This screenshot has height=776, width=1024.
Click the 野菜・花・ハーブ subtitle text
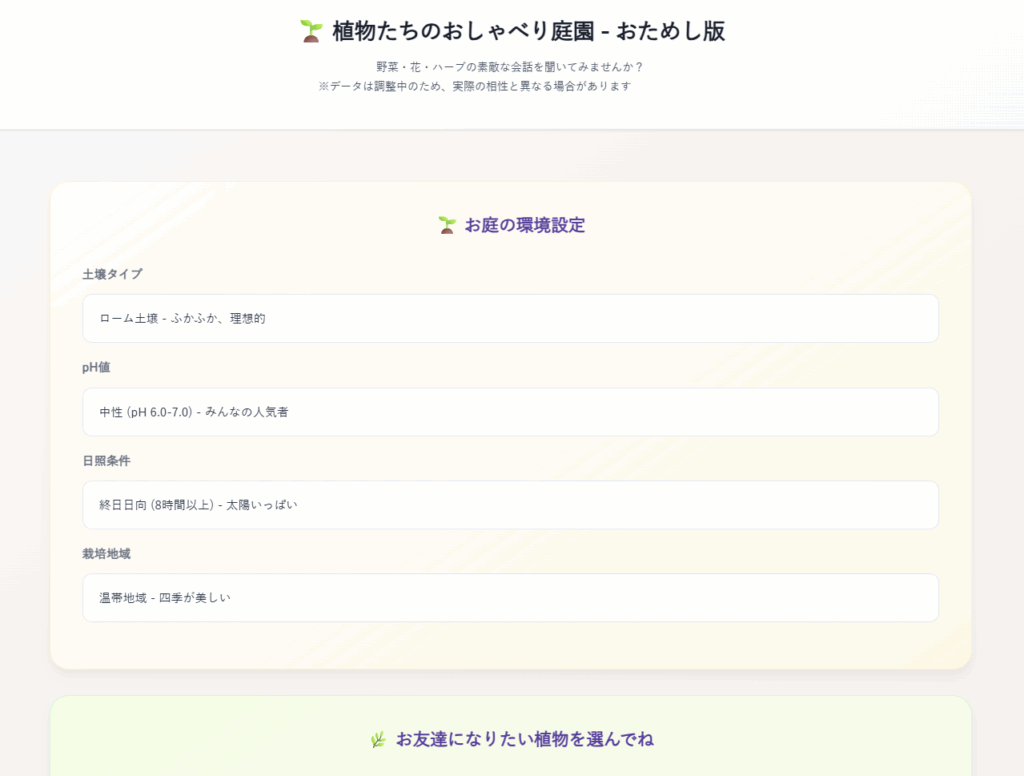(x=509, y=67)
